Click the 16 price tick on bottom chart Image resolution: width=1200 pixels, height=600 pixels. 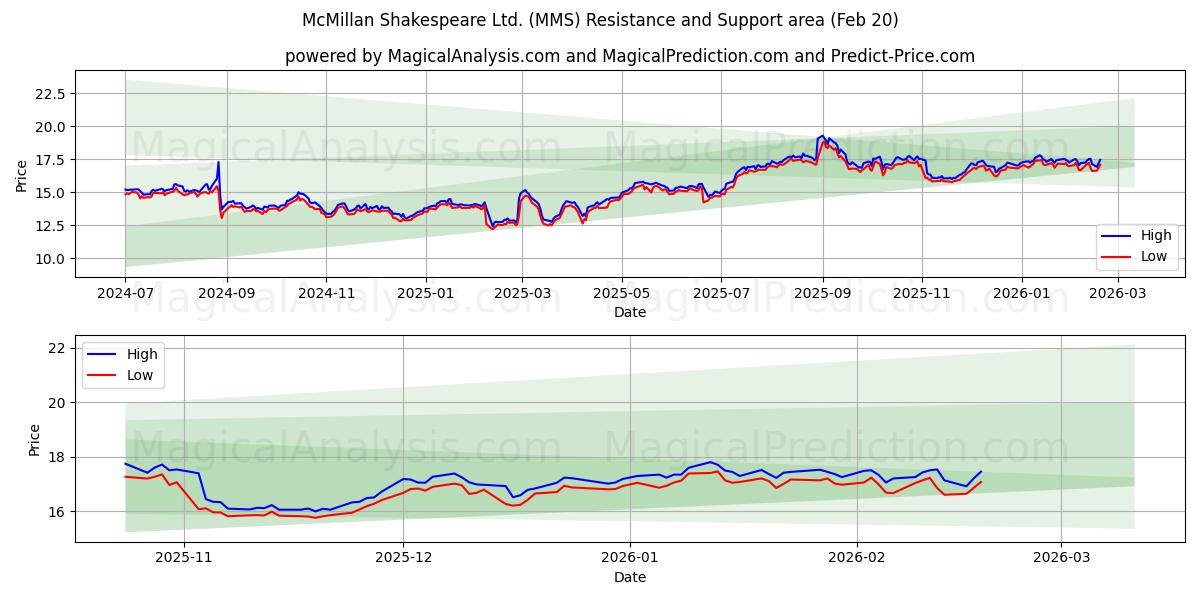(56, 512)
